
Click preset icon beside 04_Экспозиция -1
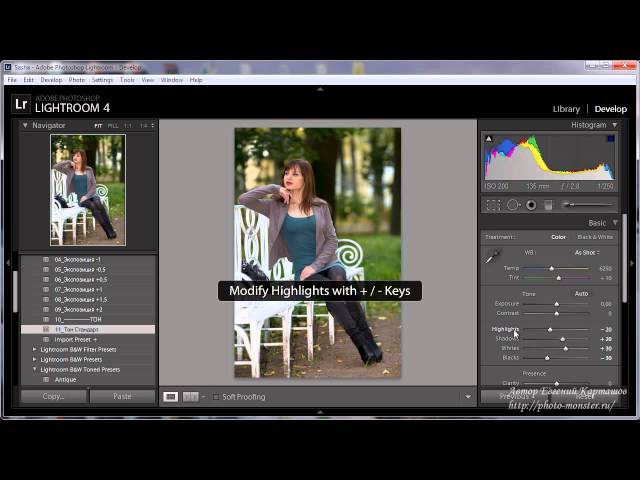point(46,260)
